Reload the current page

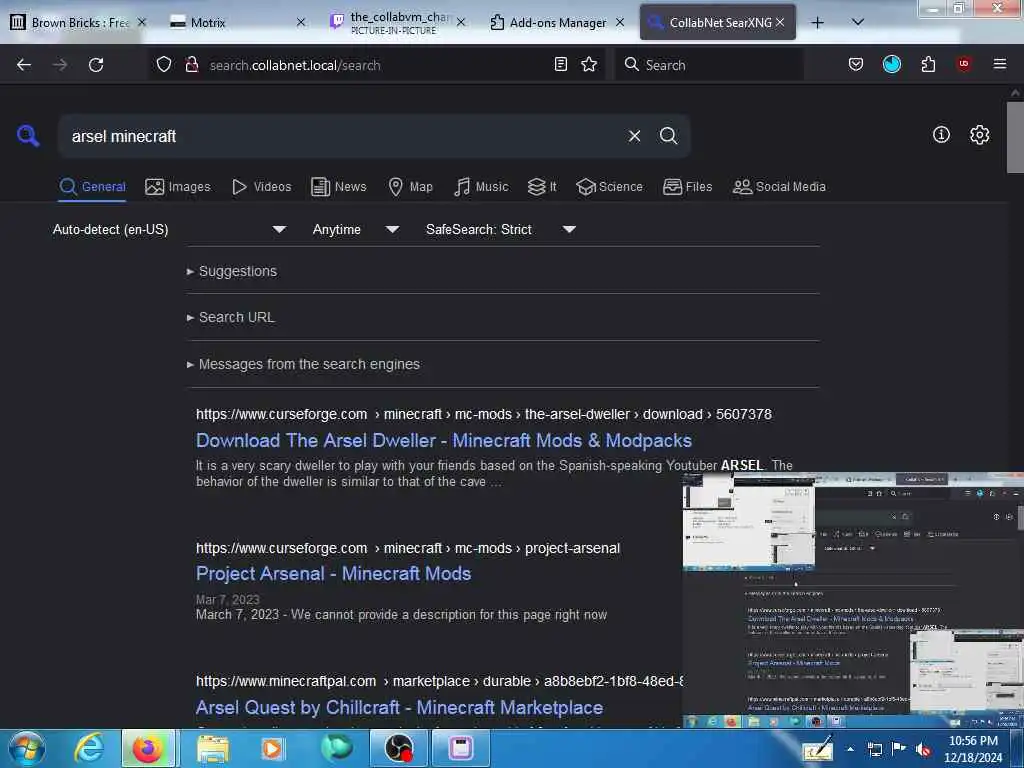(96, 65)
